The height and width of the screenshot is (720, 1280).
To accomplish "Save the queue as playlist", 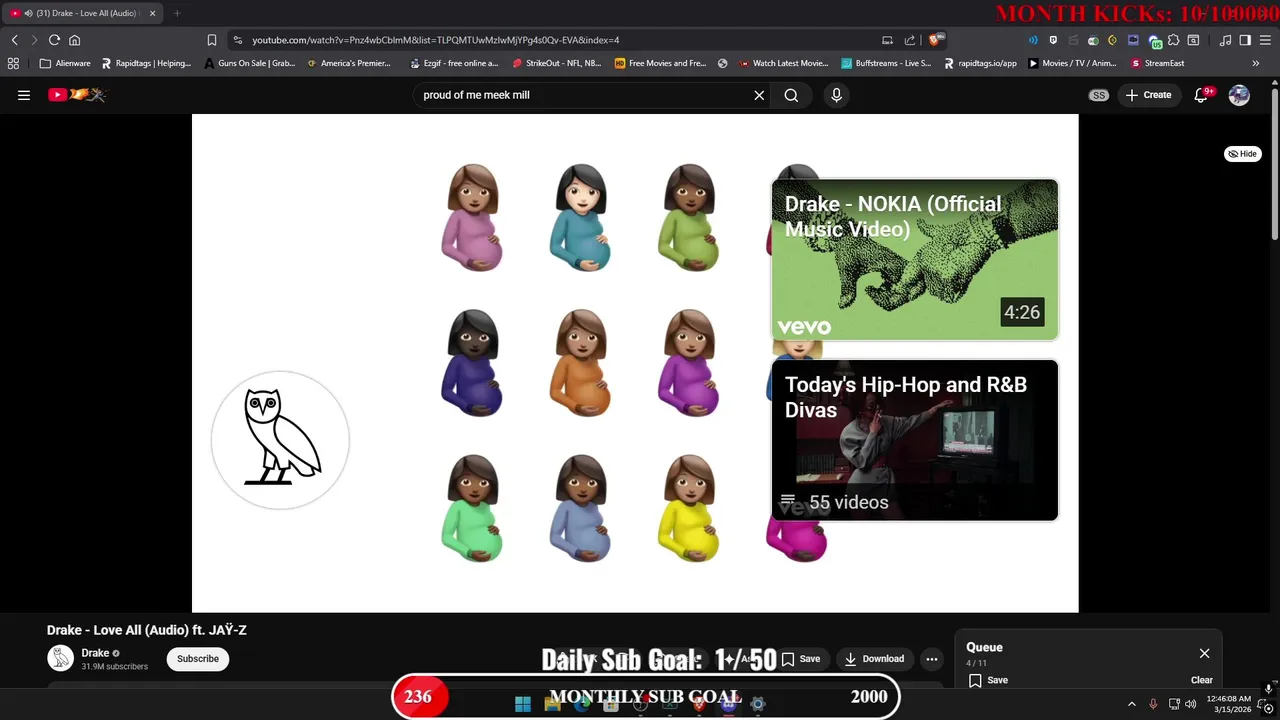I will [x=987, y=680].
